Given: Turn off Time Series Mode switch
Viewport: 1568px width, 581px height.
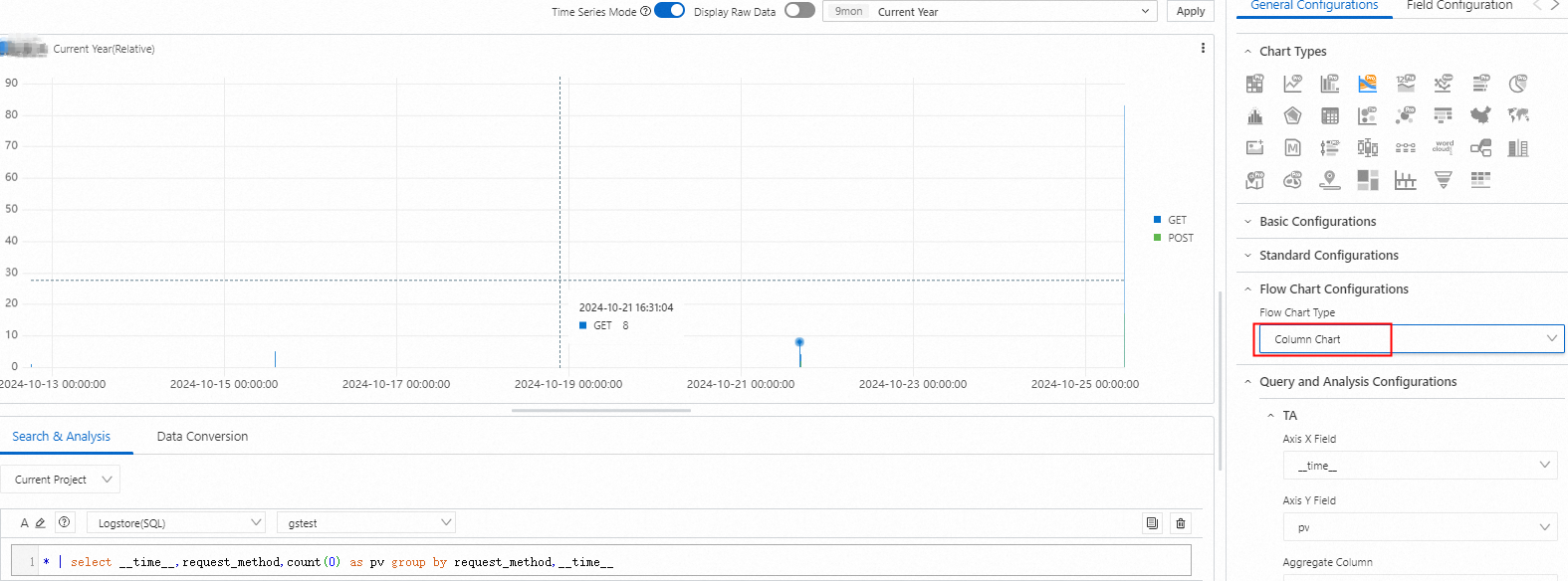Looking at the screenshot, I should 669,11.
